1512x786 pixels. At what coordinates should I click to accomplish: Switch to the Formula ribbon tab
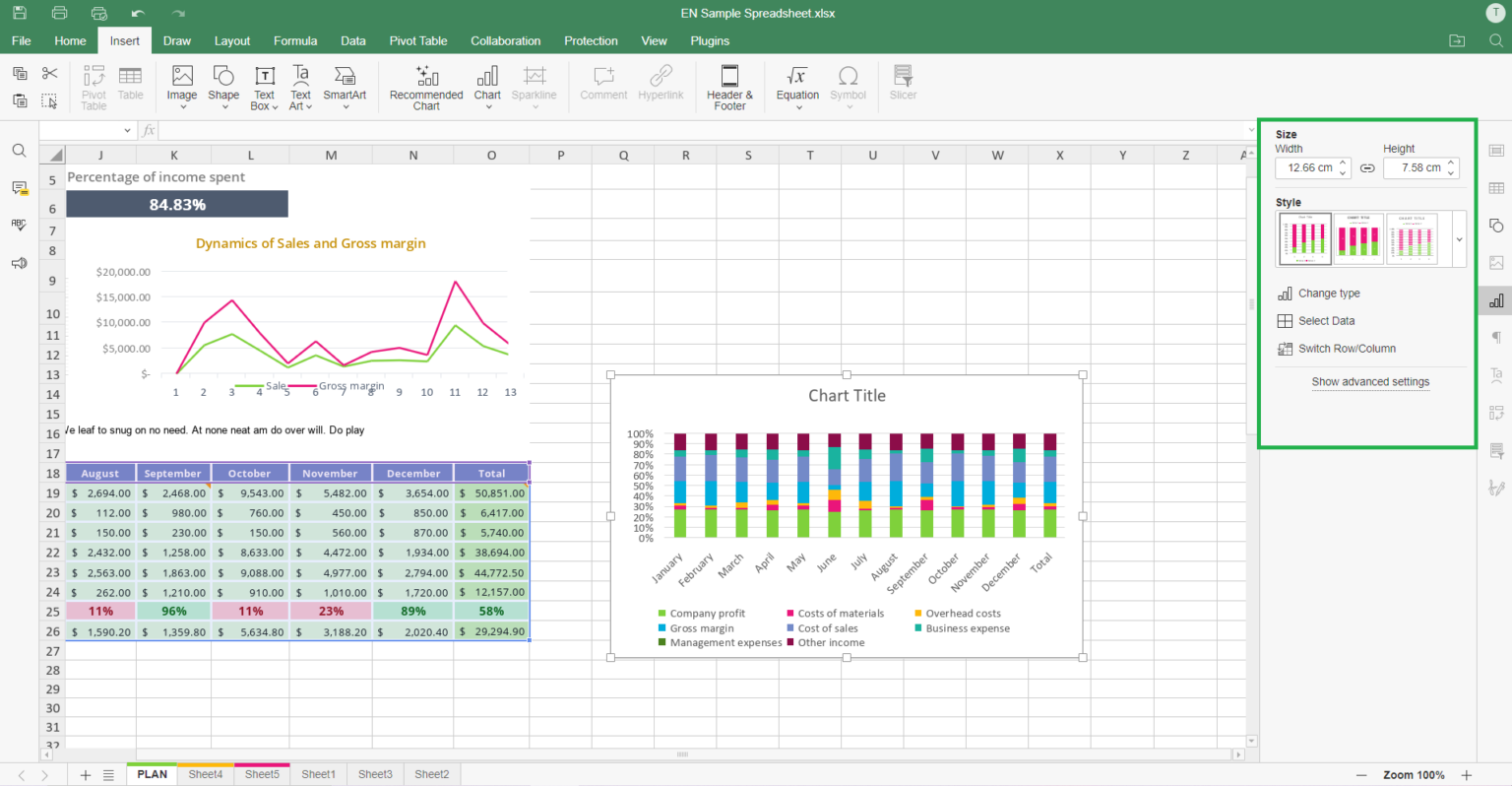click(x=295, y=40)
